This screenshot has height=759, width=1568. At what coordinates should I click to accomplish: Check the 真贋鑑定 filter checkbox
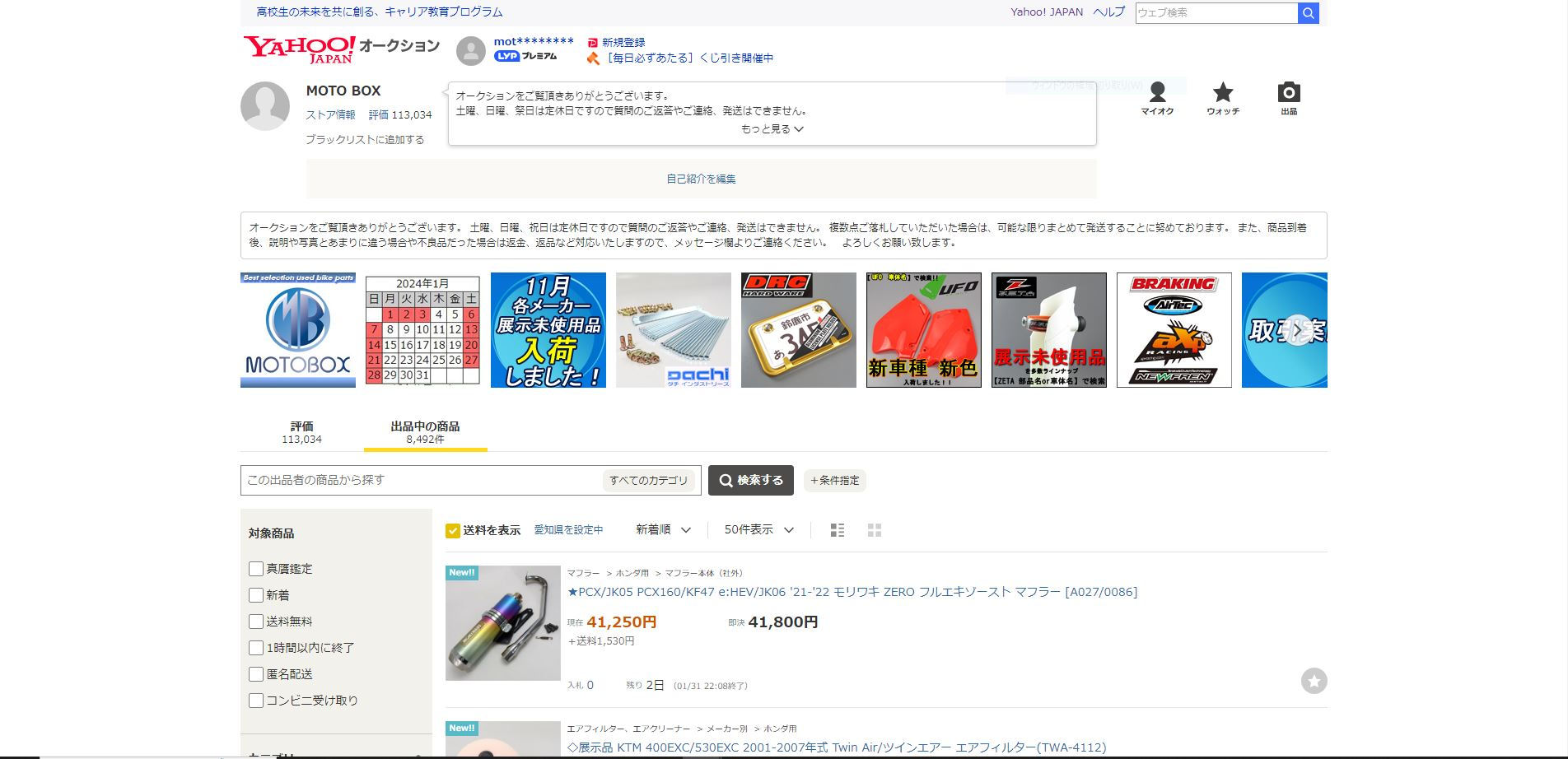click(256, 569)
